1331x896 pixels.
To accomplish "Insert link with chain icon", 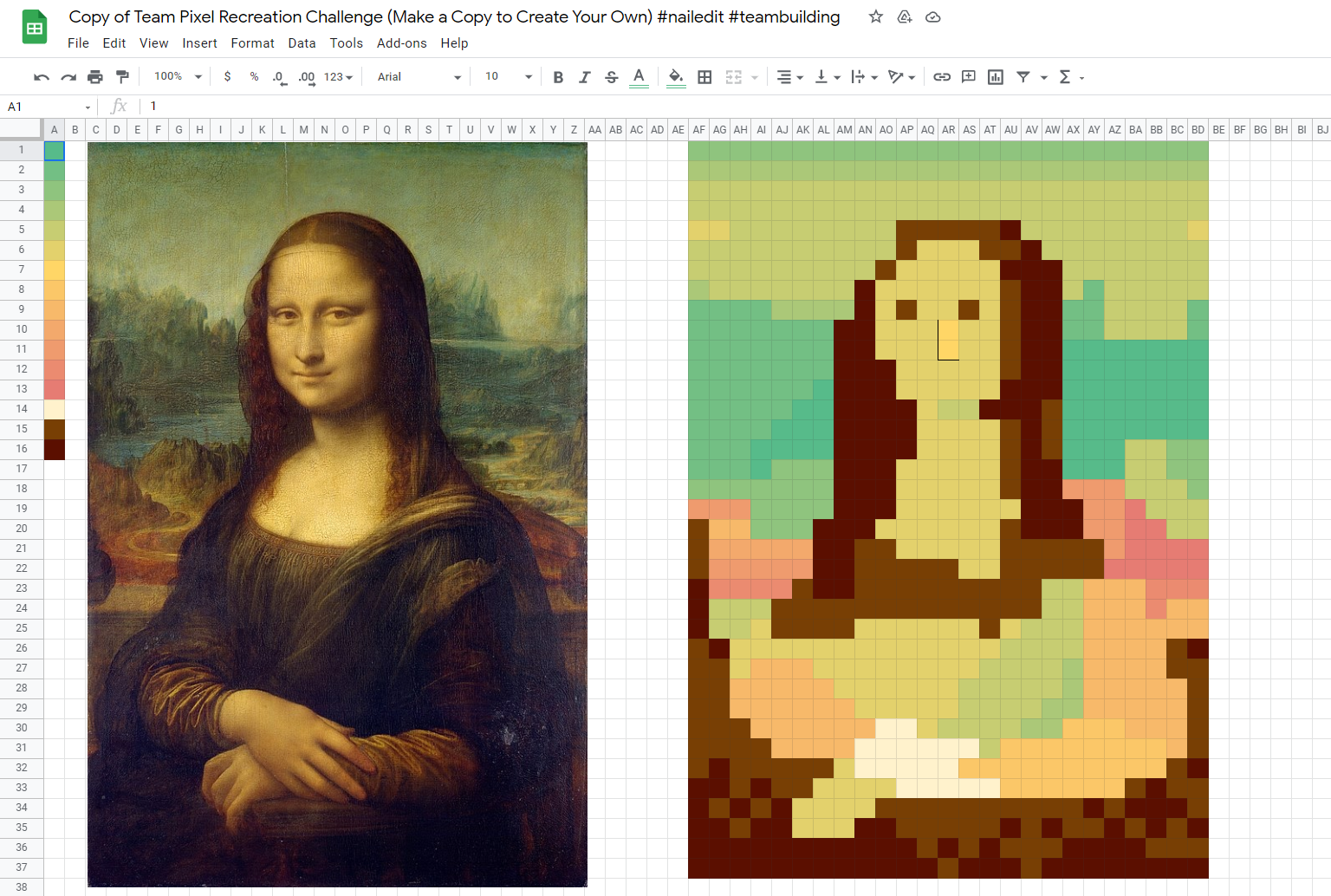I will (x=942, y=77).
